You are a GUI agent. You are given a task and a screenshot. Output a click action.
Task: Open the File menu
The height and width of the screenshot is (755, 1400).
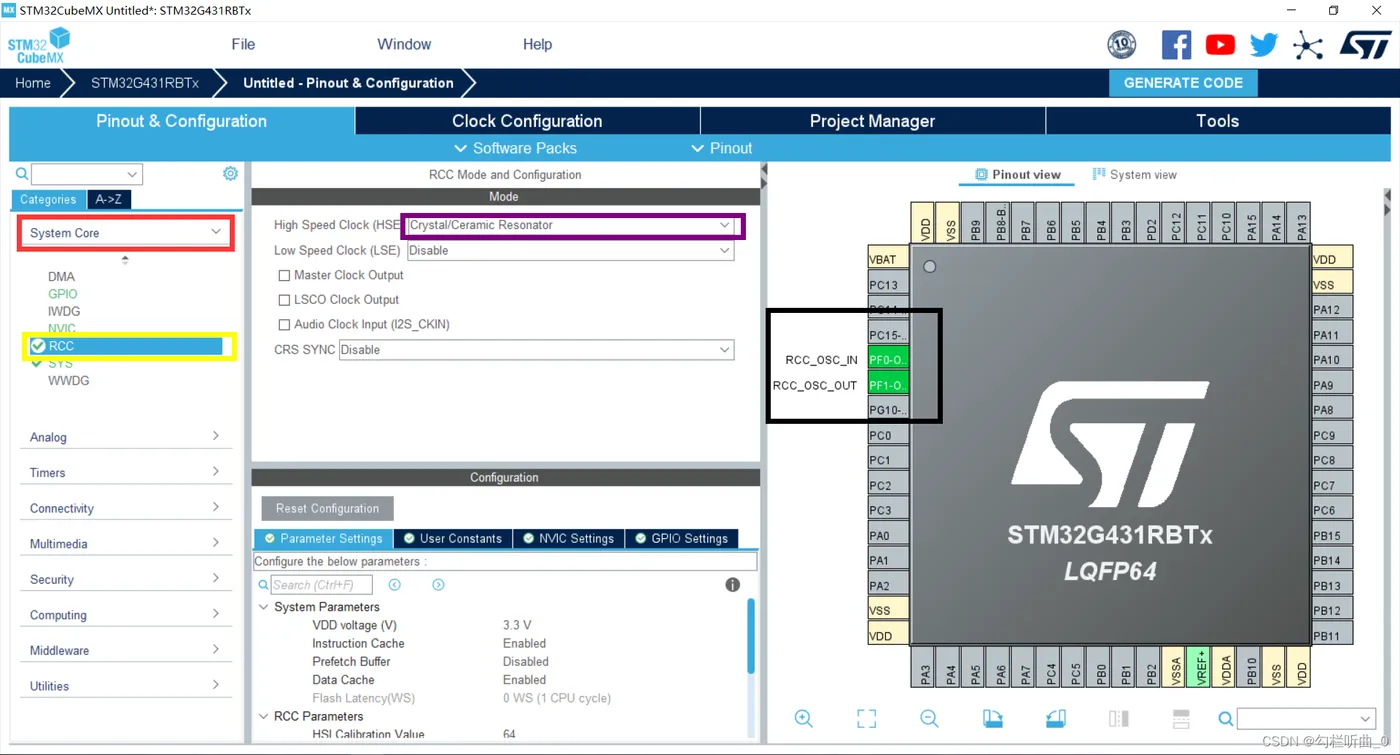tap(243, 44)
